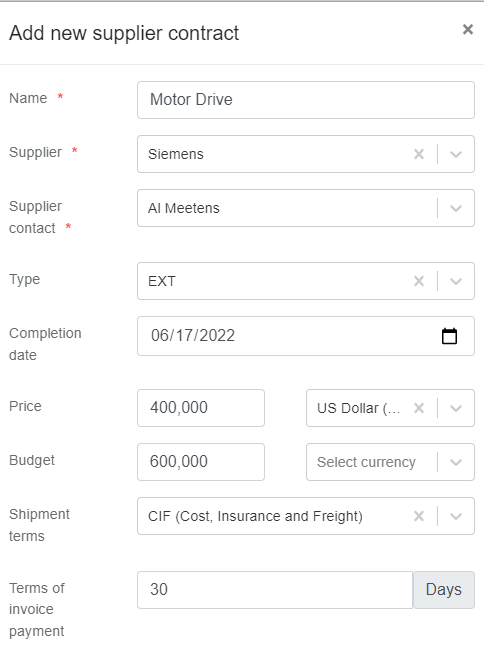The width and height of the screenshot is (484, 663).
Task: Edit the Budget amount field
Action: (x=201, y=462)
